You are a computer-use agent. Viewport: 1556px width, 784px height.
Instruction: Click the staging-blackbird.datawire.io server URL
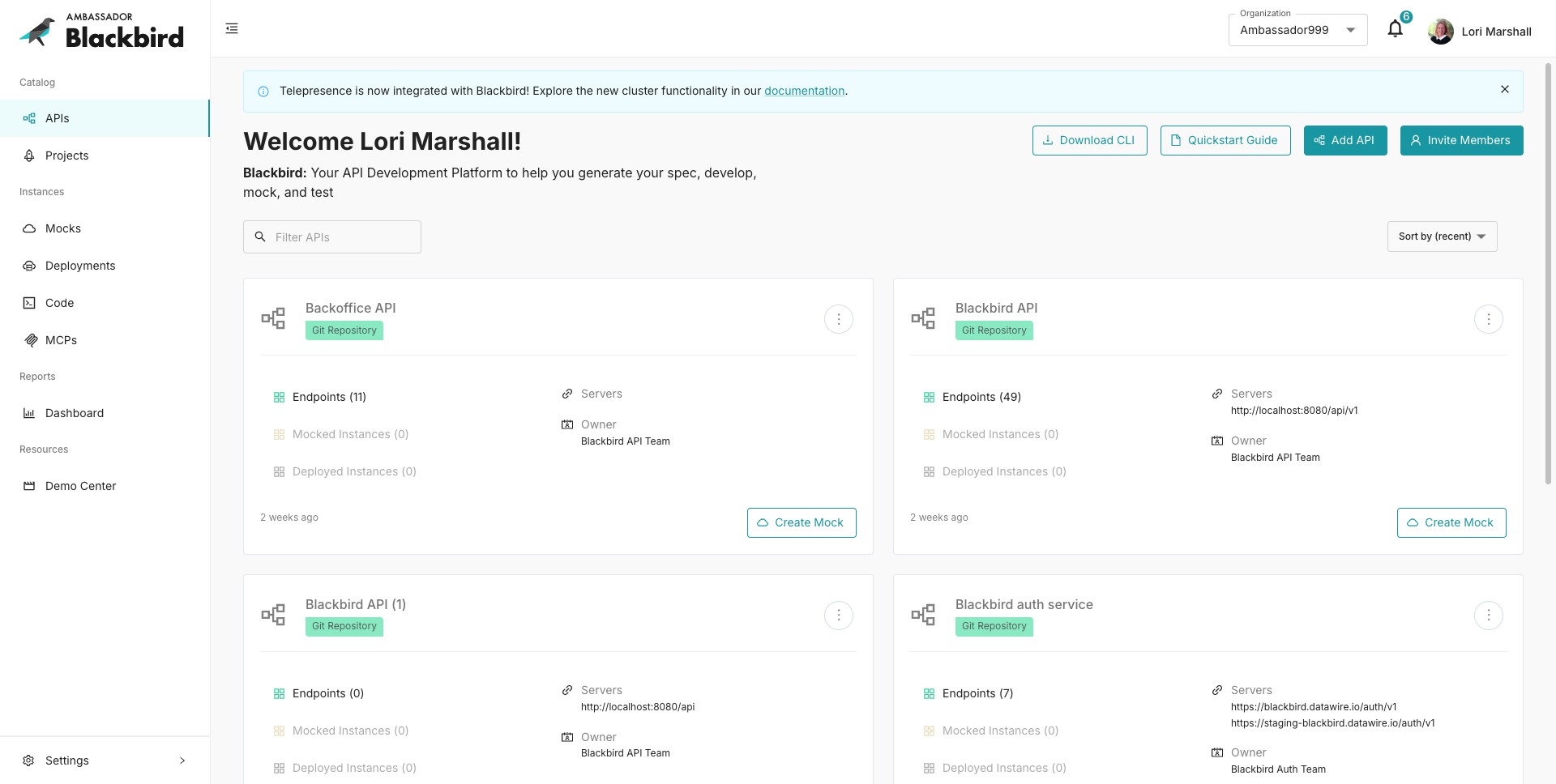coord(1332,723)
